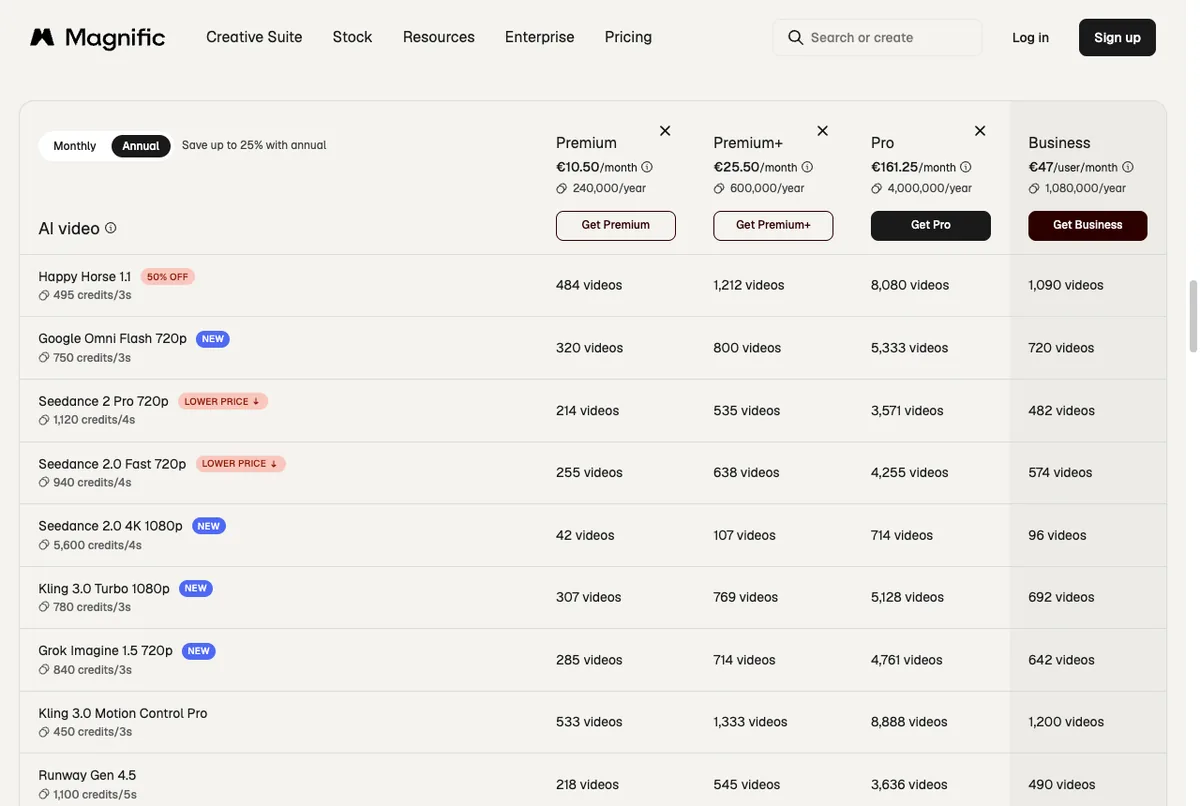Screen dimensions: 1200x806
Task: Click the Get Pro button
Action: [x=931, y=226]
